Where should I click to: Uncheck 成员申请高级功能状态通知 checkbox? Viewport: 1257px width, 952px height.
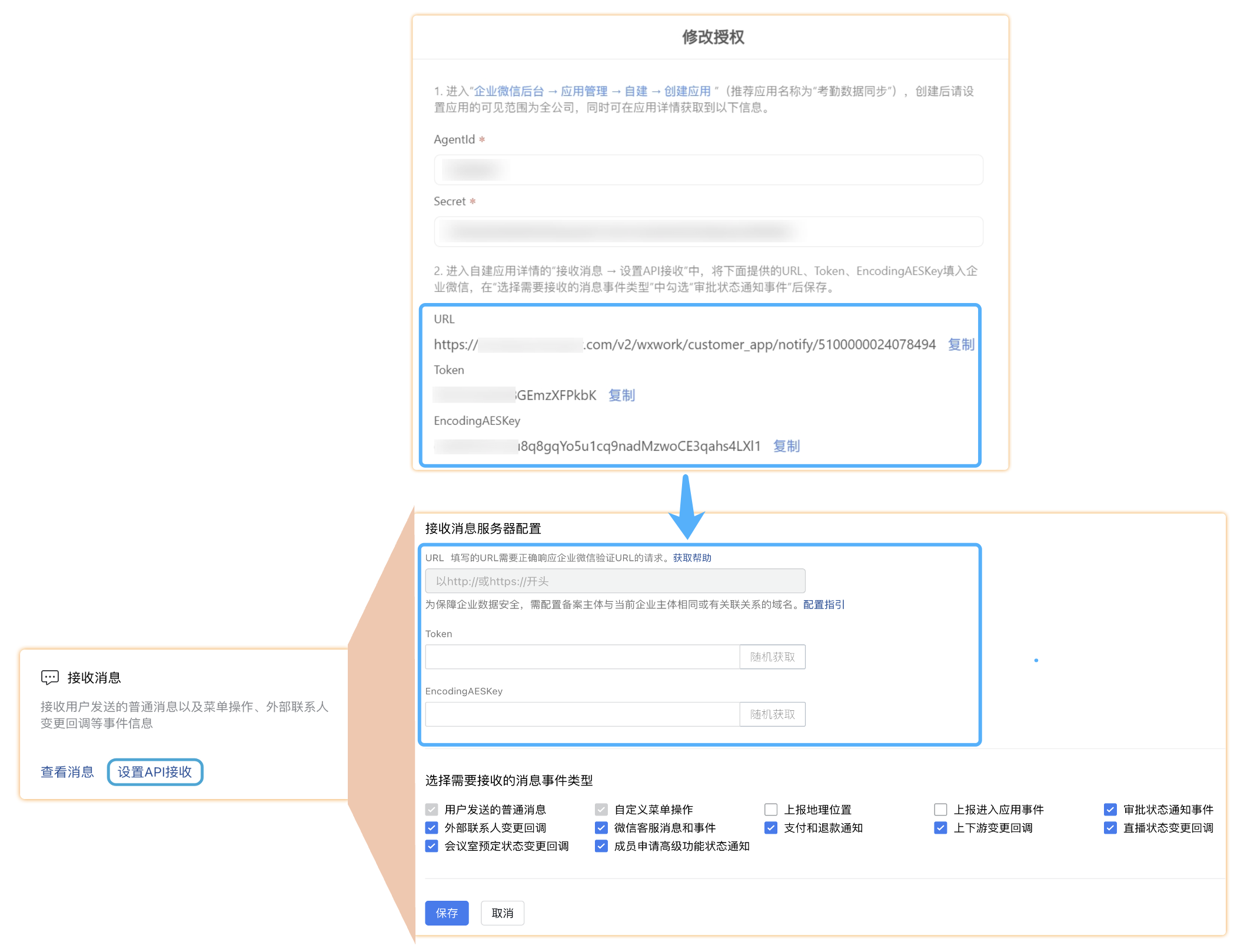(601, 846)
